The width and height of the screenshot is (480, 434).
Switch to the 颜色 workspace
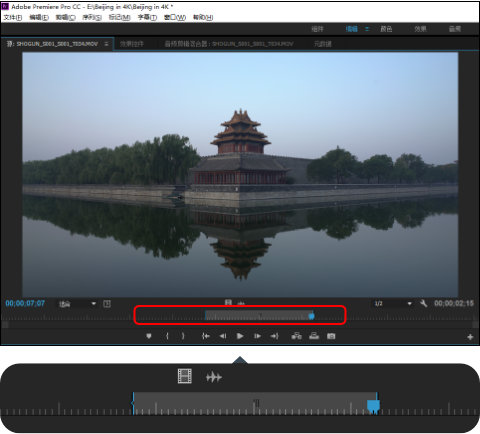(x=386, y=29)
